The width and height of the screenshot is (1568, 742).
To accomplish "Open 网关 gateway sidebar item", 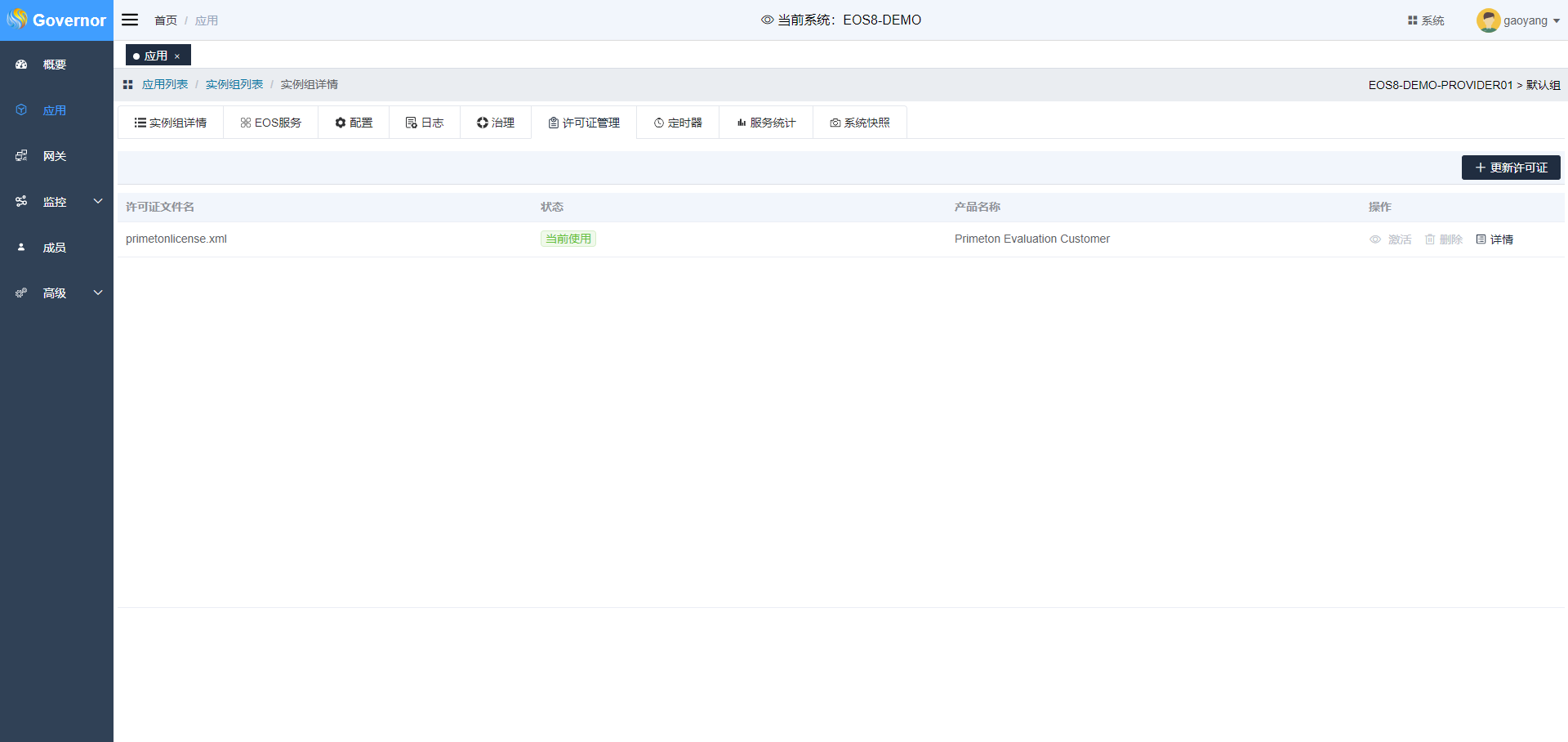I will [x=55, y=156].
